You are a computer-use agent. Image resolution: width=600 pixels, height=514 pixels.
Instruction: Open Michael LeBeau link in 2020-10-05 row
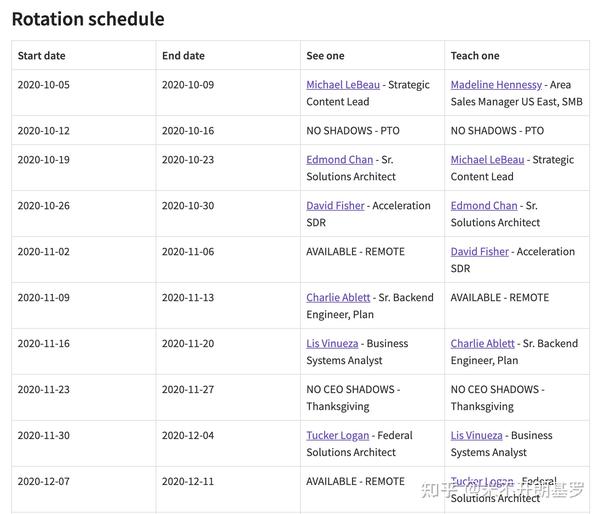point(345,85)
